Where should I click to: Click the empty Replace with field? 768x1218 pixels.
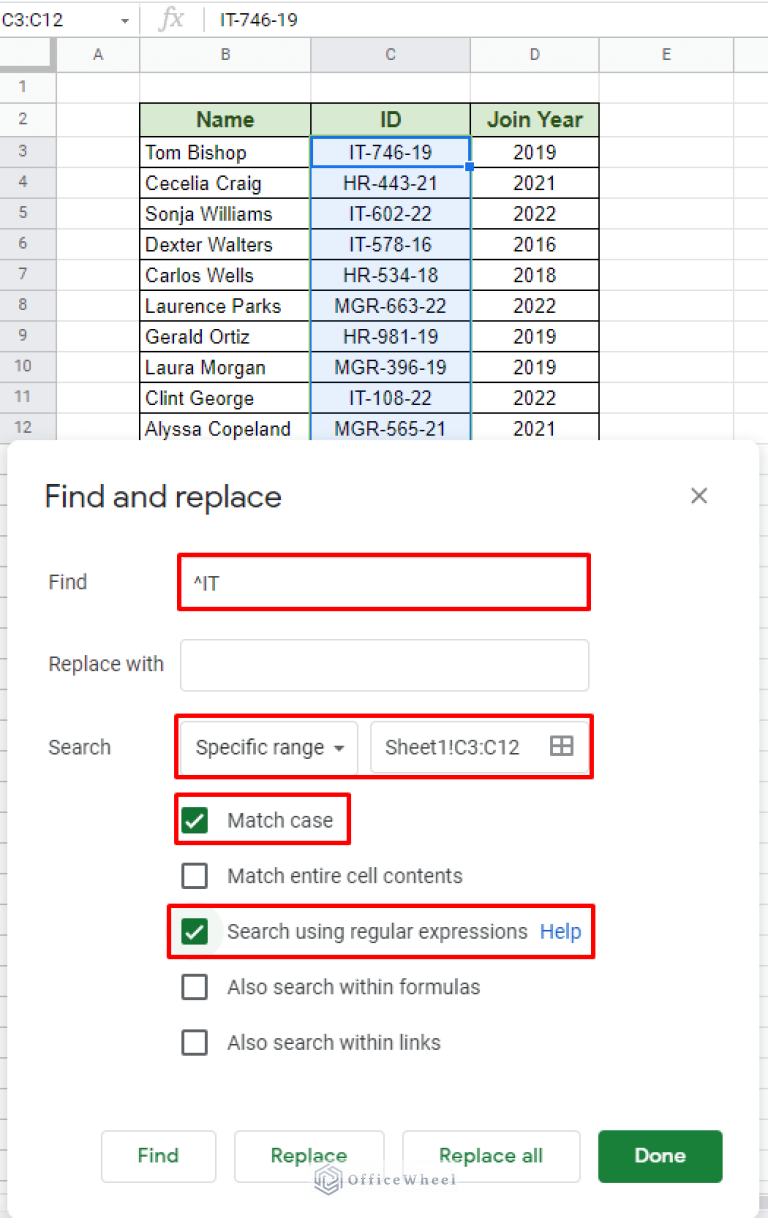point(383,665)
